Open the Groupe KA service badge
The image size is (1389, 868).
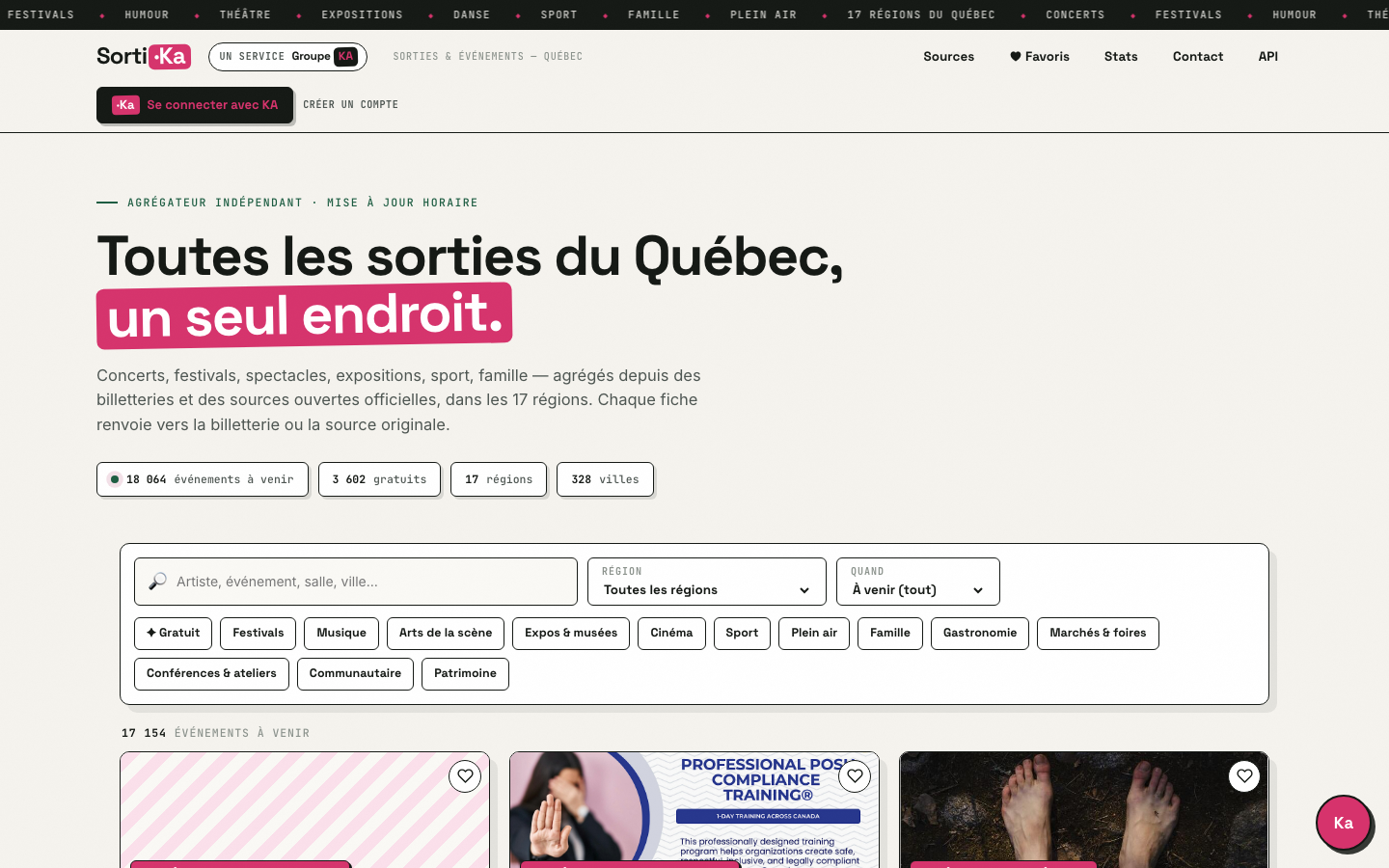(x=287, y=57)
